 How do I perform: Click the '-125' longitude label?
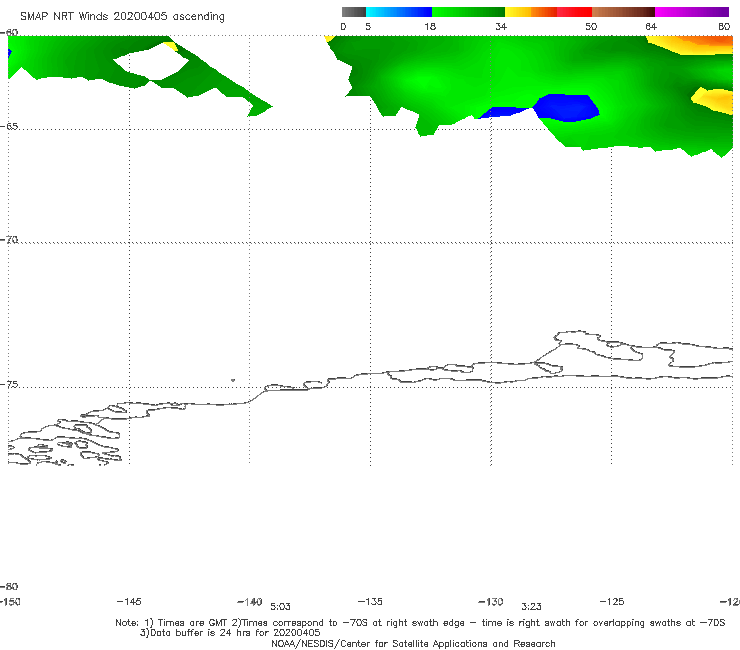[612, 602]
